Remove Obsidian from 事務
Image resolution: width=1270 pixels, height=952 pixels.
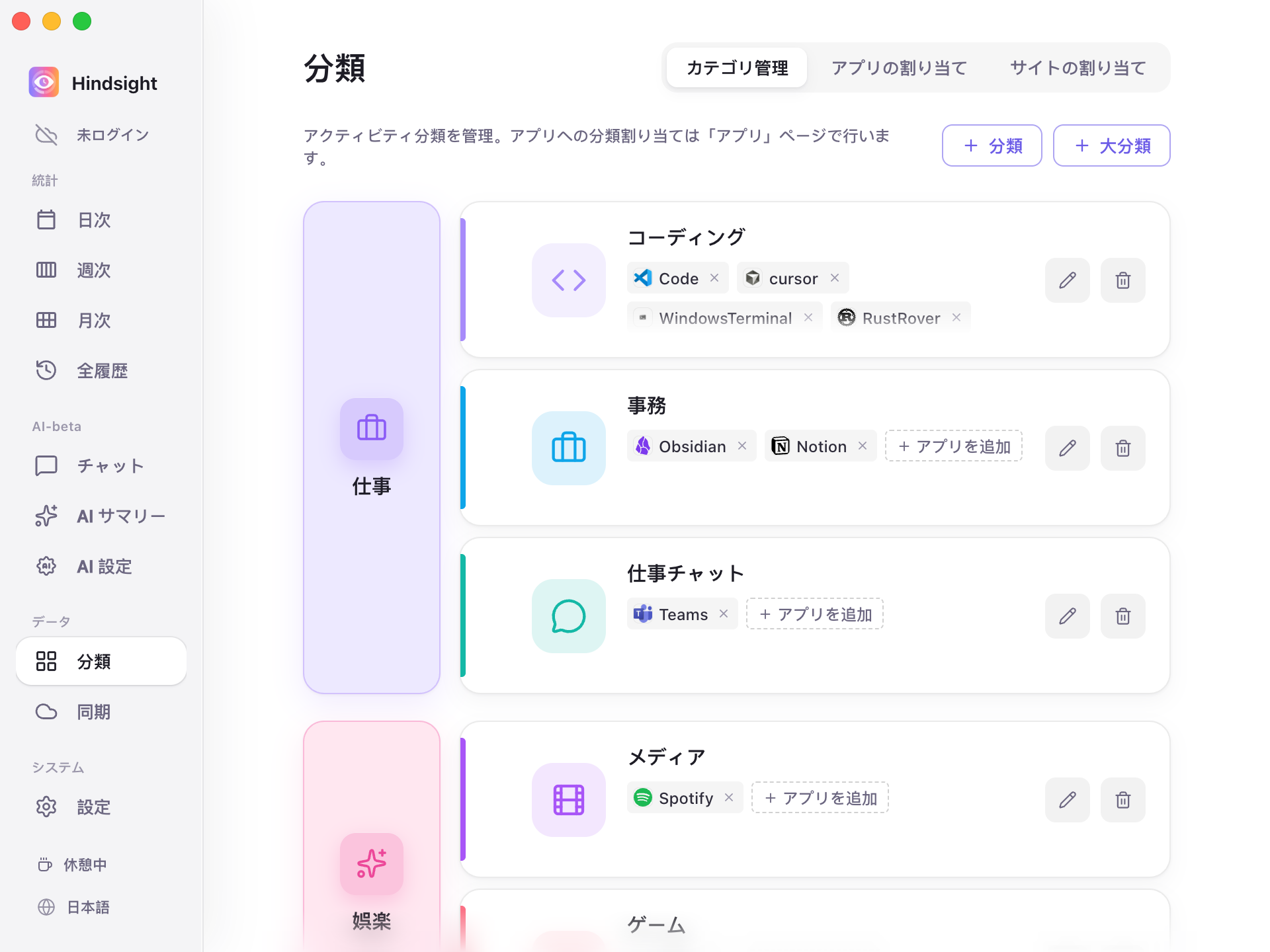[x=742, y=446]
